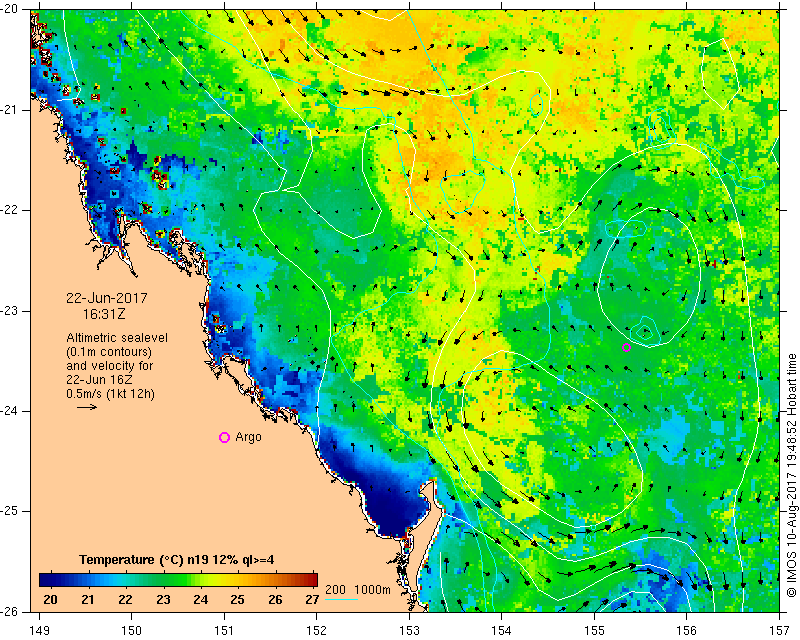Viewport: 800px width, 640px height.
Task: Click the 0.5m/s velocity scale arrow
Action: [87, 407]
